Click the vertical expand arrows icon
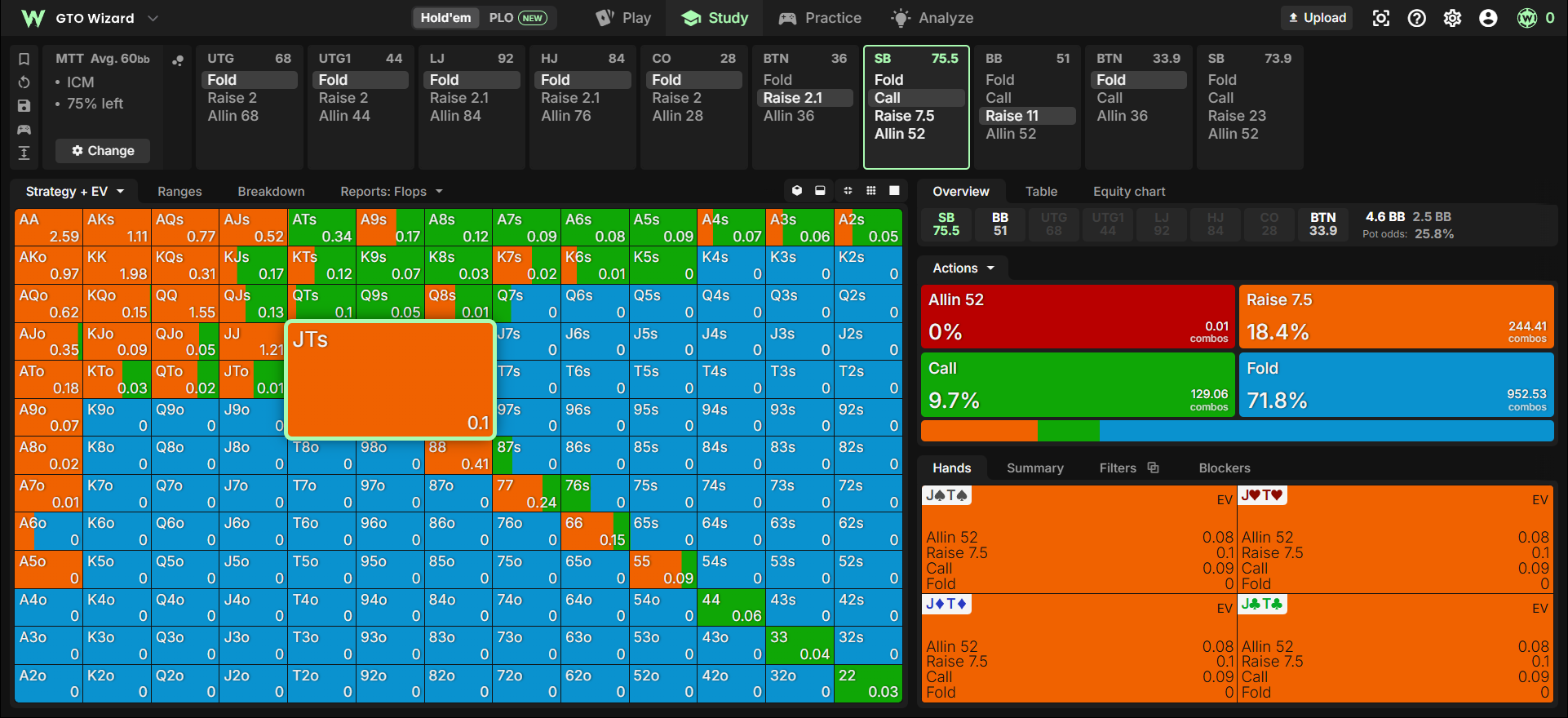This screenshot has width=1568, height=718. [x=24, y=153]
